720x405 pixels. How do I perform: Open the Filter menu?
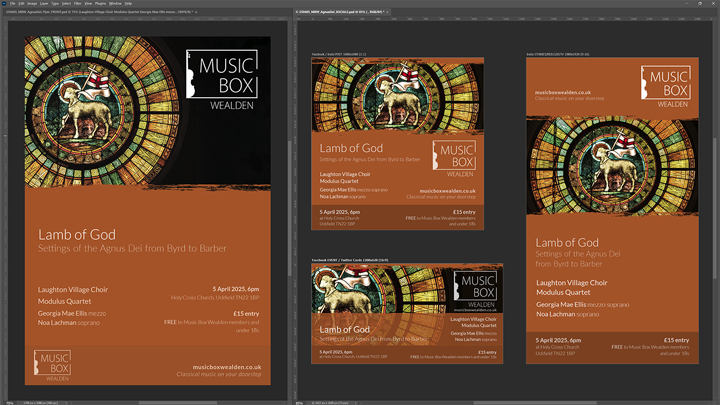tap(78, 3)
